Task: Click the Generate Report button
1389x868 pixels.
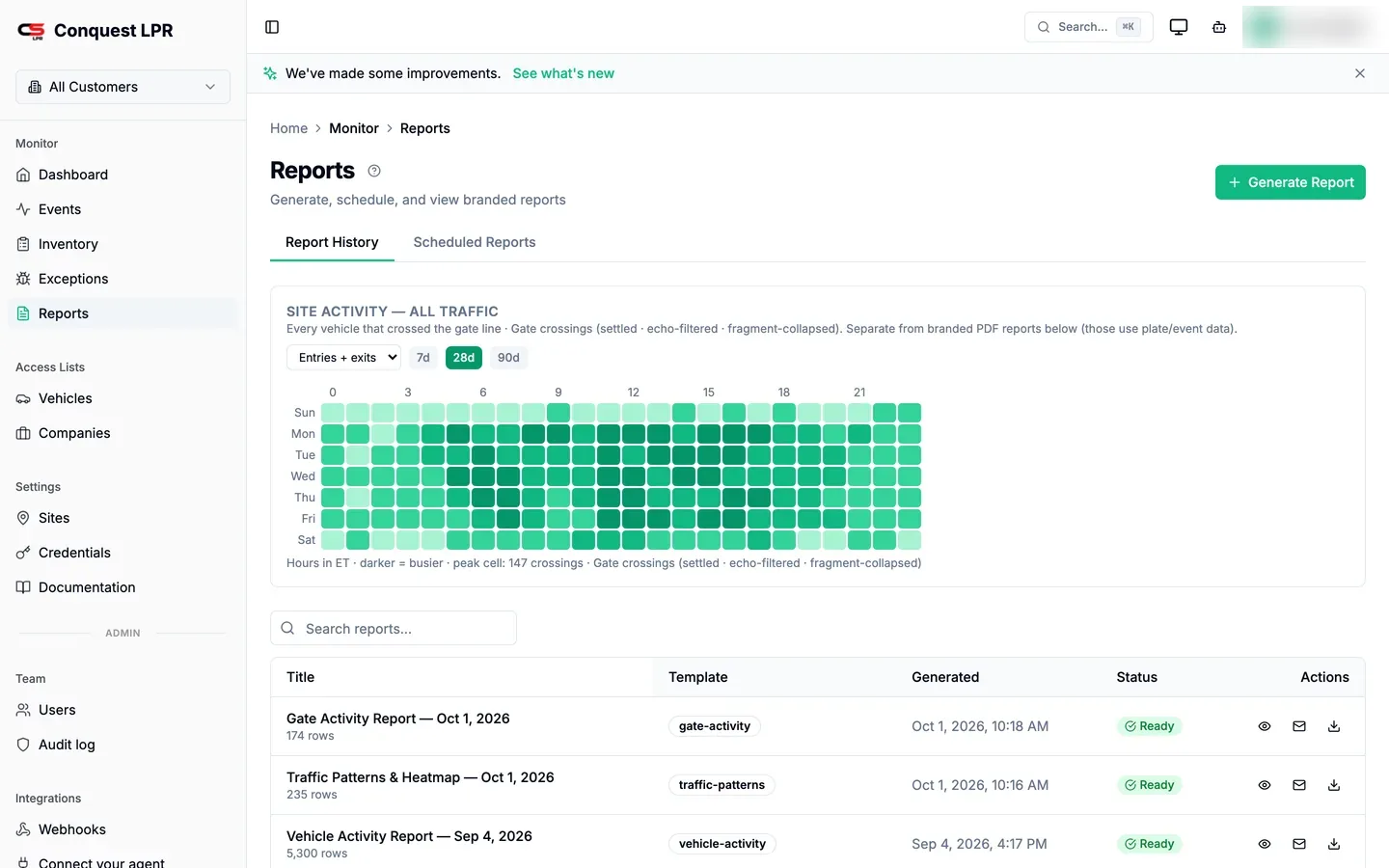Action: (x=1291, y=182)
